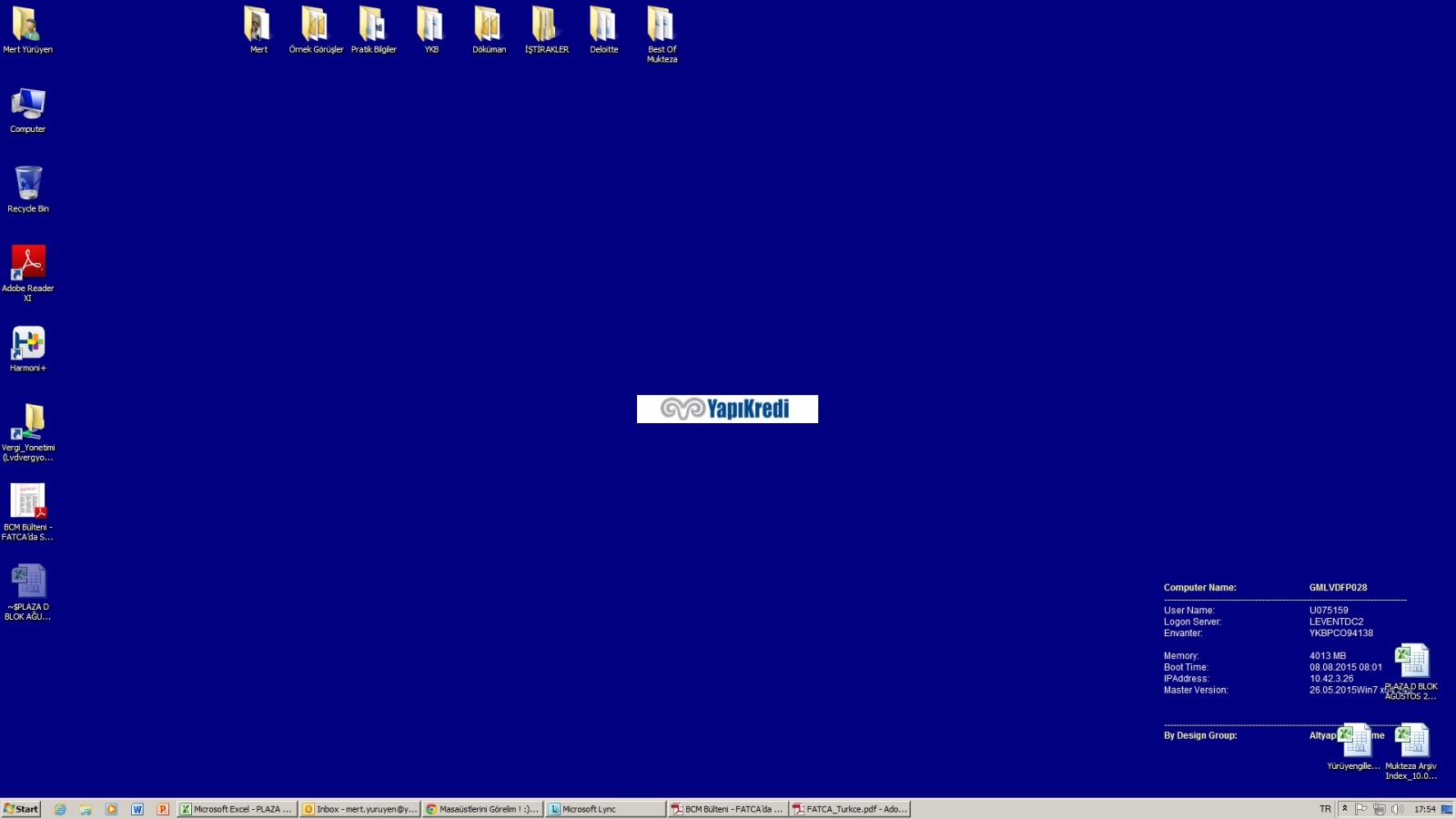This screenshot has height=819, width=1456.
Task: Switch to Outlook Inbox taskbar window
Action: coord(359,809)
